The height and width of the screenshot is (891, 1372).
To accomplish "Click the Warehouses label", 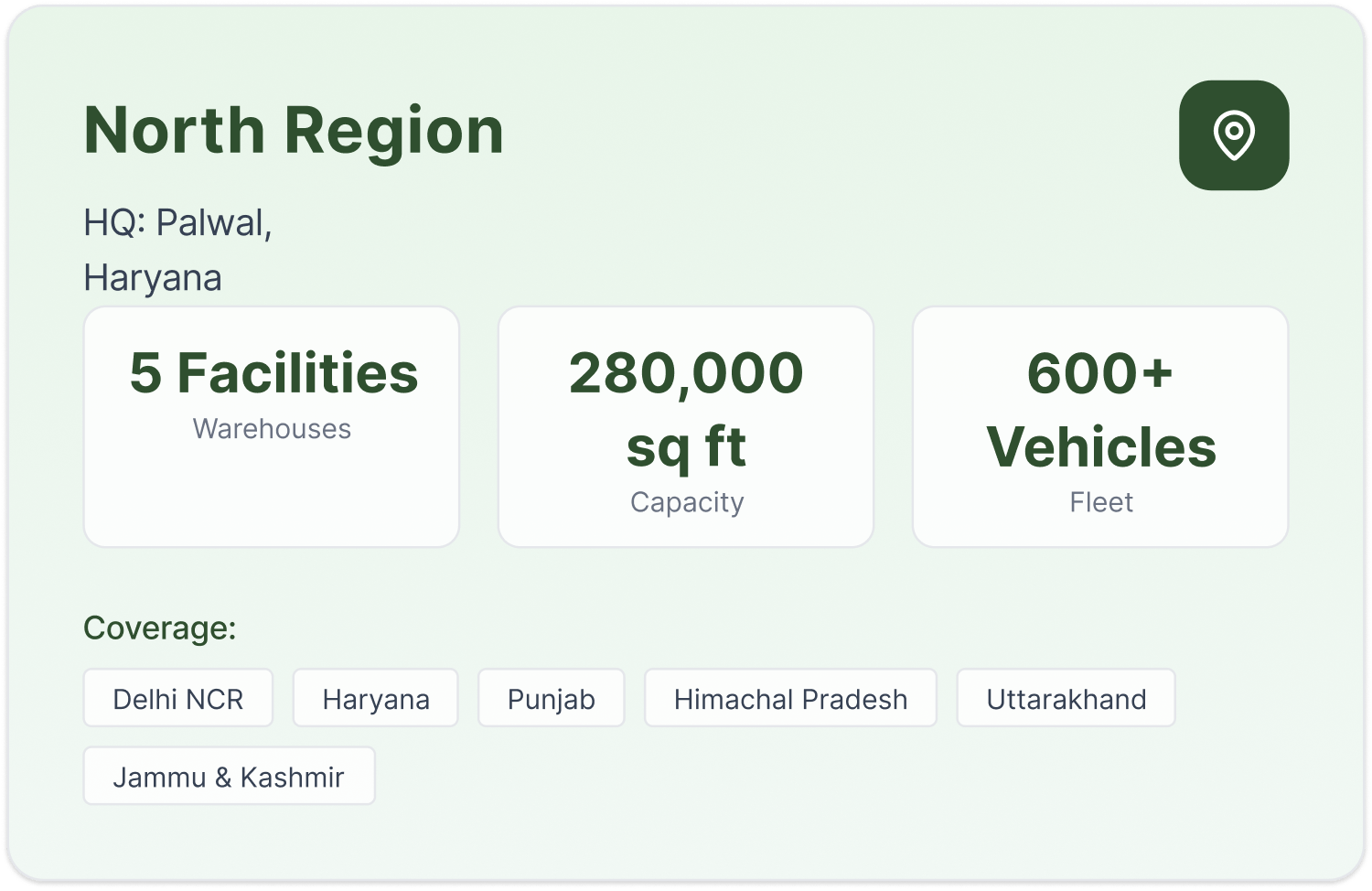I will pos(272,429).
